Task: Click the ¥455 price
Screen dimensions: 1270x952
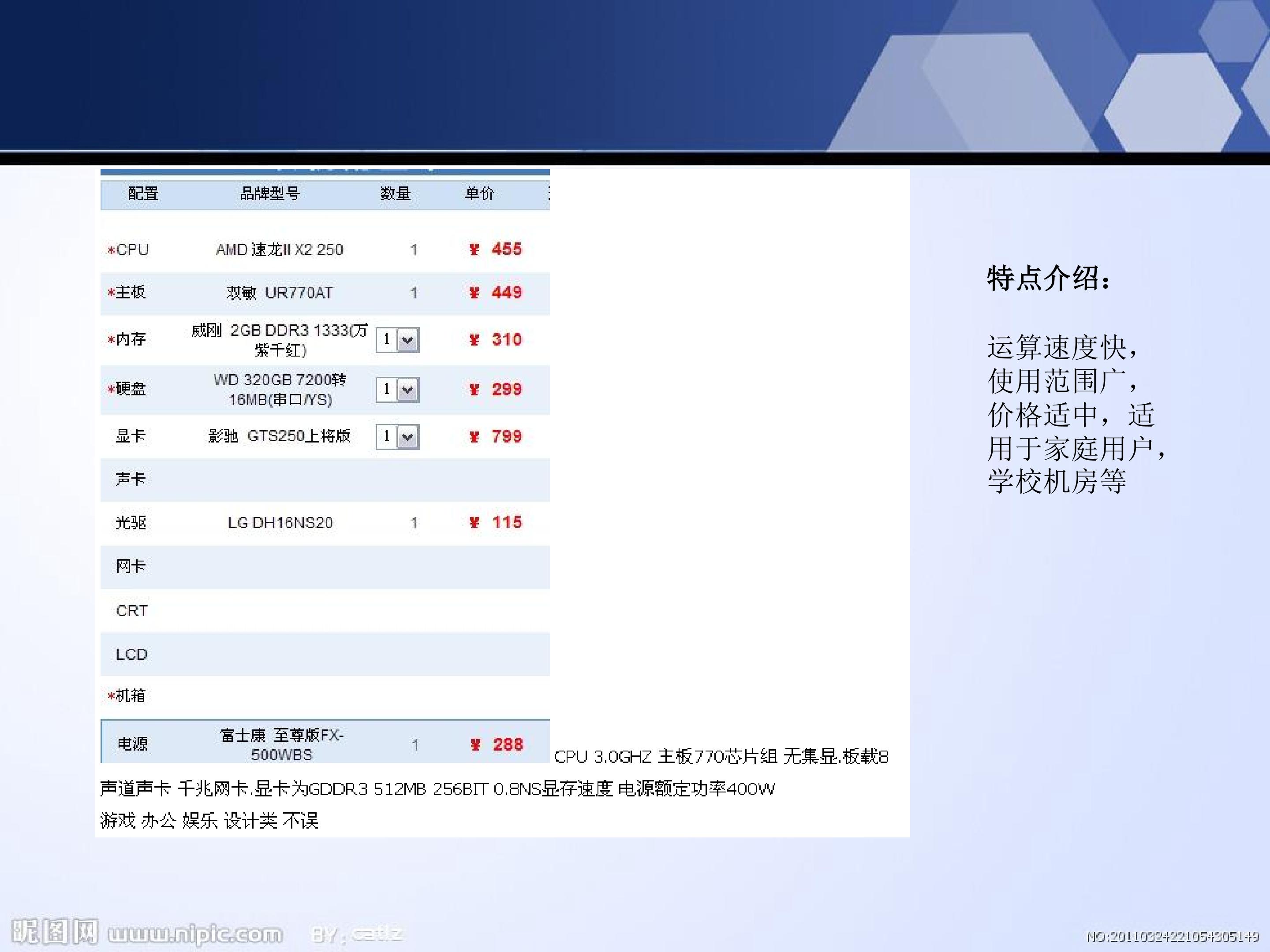Action: (x=496, y=249)
